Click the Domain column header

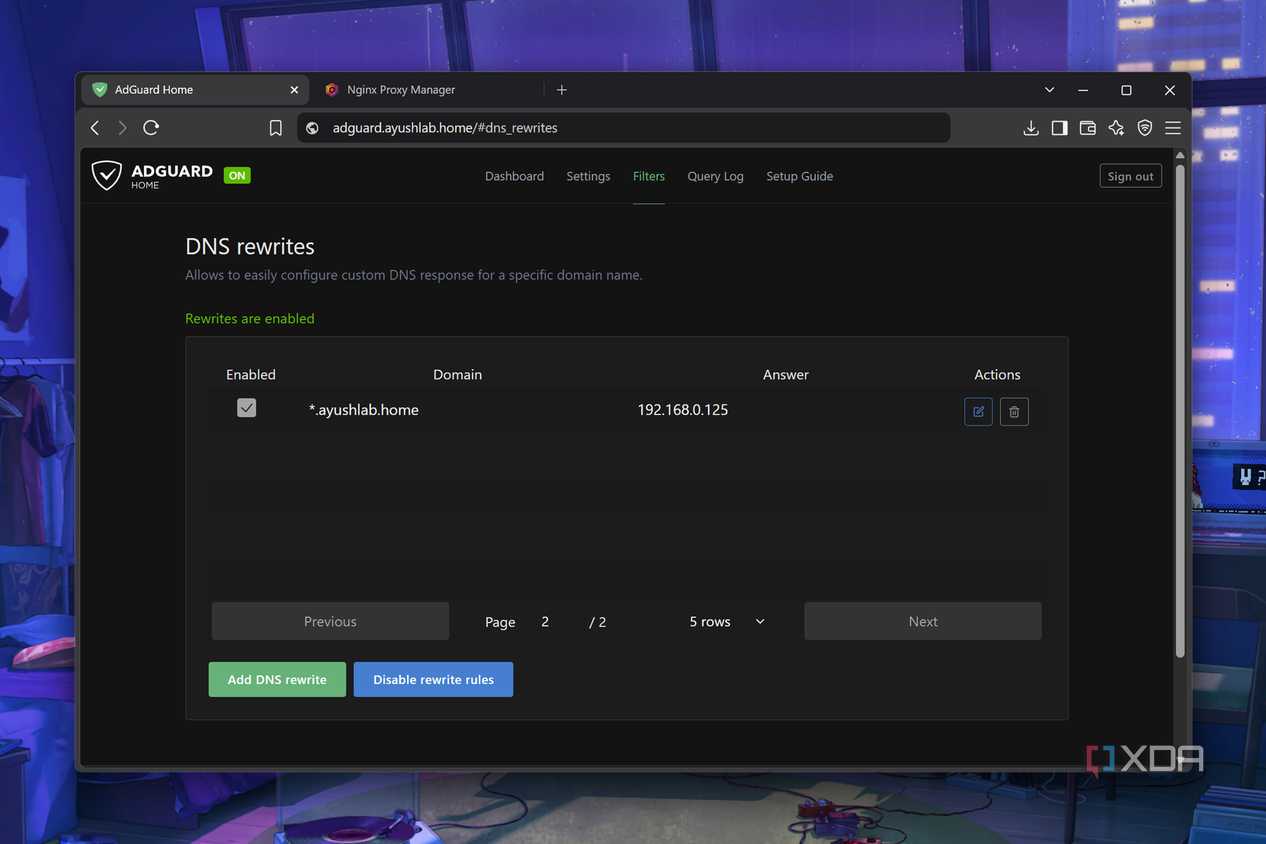click(457, 375)
